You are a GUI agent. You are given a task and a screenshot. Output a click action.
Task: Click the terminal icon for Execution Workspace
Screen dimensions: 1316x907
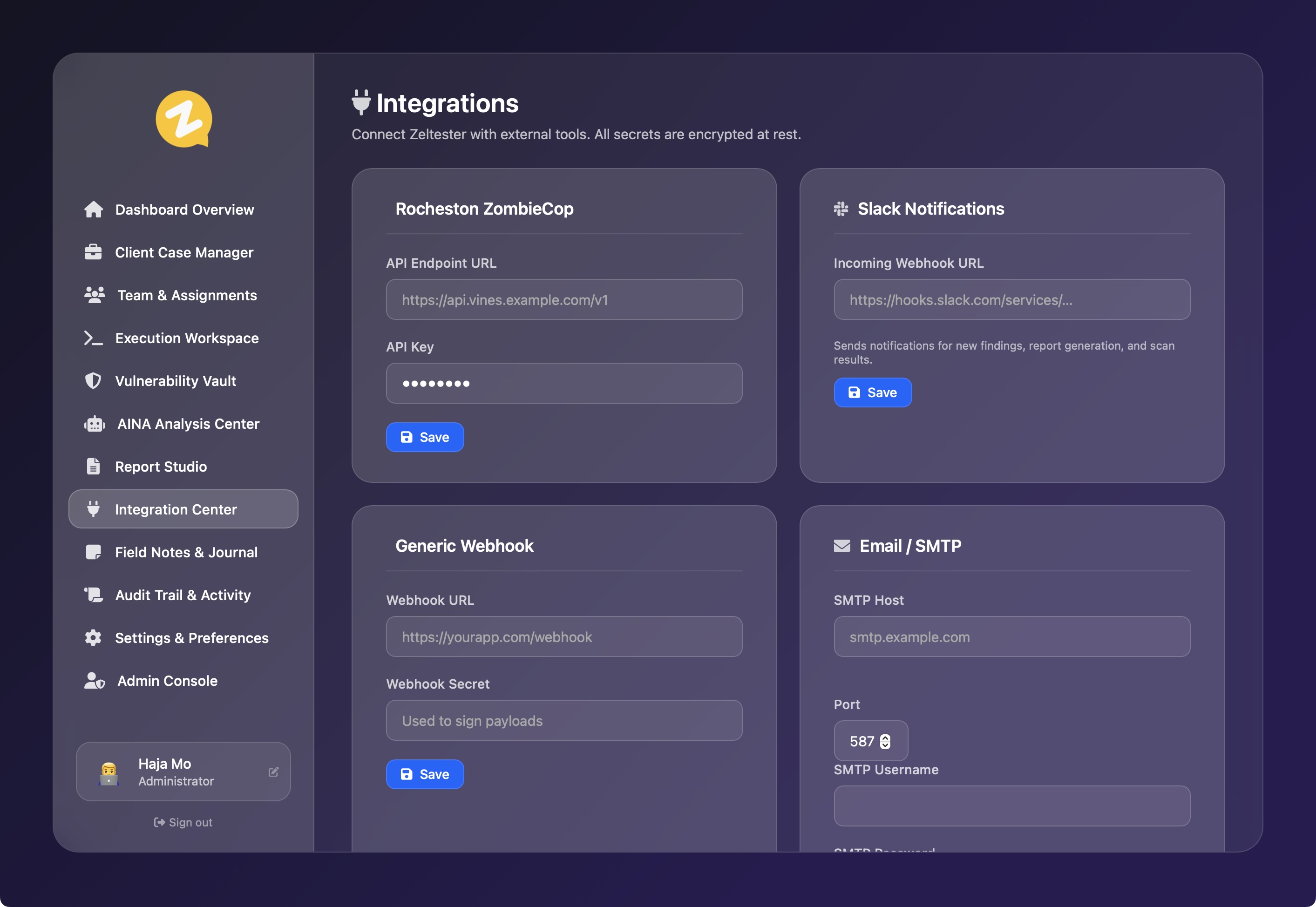93,338
